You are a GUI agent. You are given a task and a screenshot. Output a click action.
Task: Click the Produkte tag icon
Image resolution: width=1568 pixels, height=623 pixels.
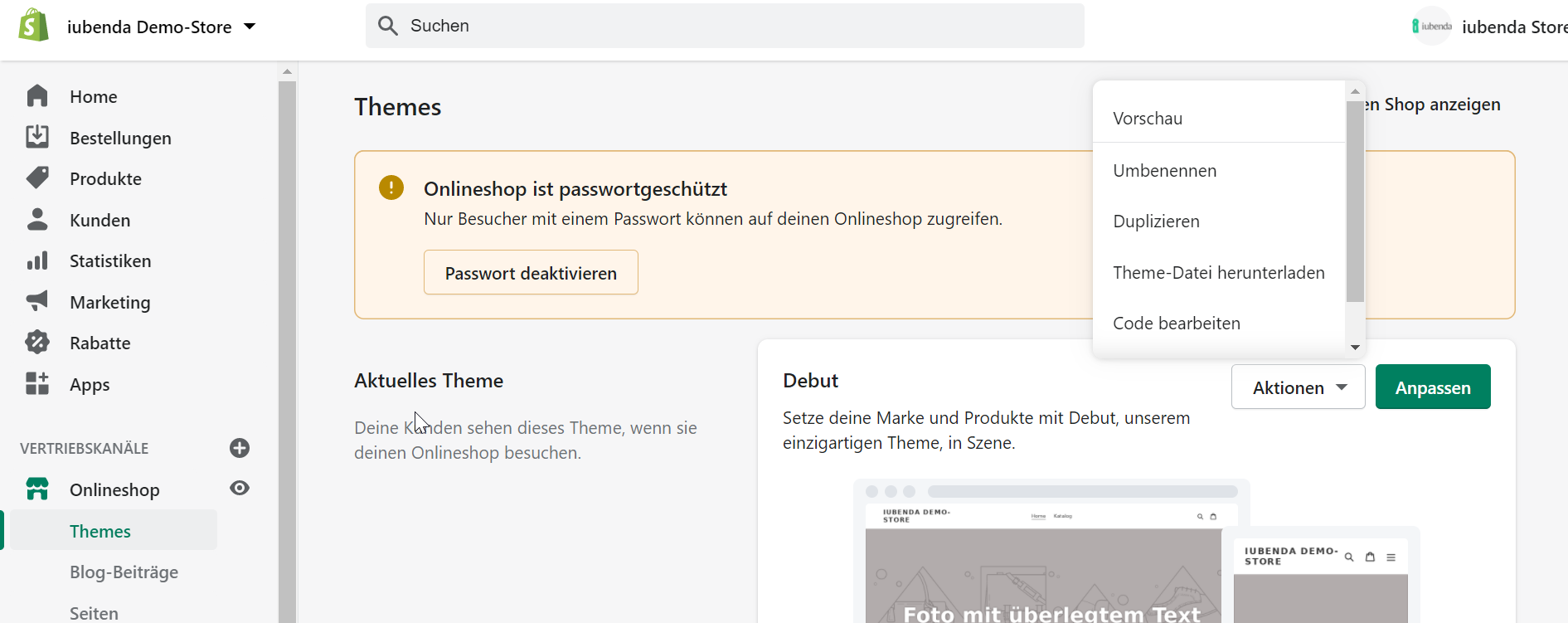[37, 178]
